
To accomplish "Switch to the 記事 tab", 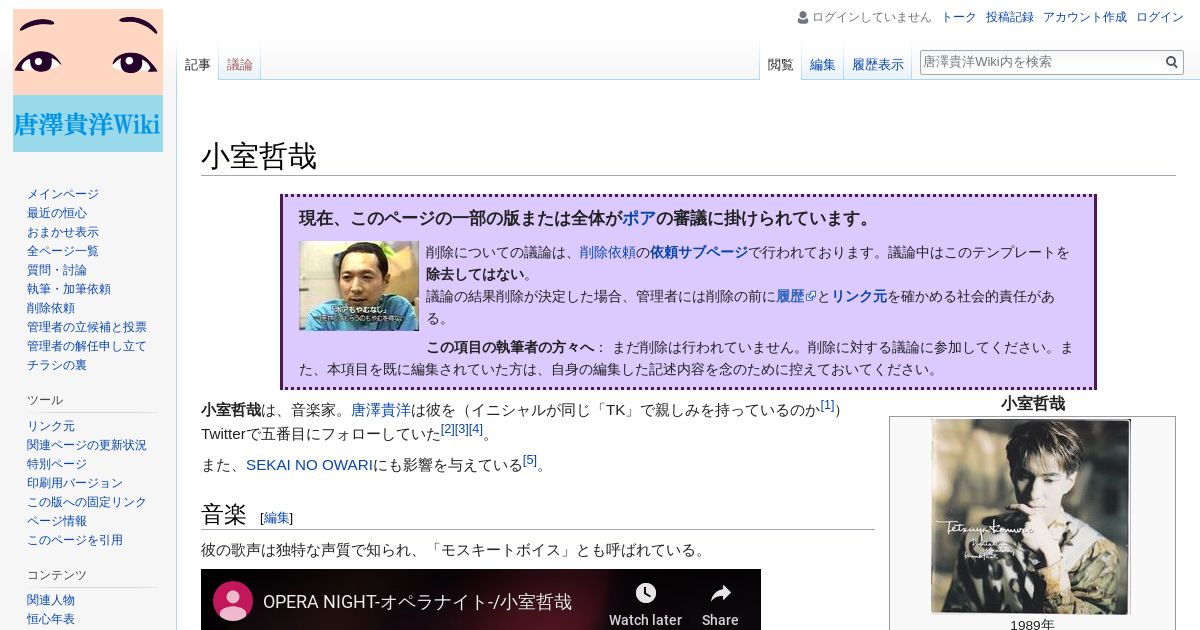I will tap(198, 65).
